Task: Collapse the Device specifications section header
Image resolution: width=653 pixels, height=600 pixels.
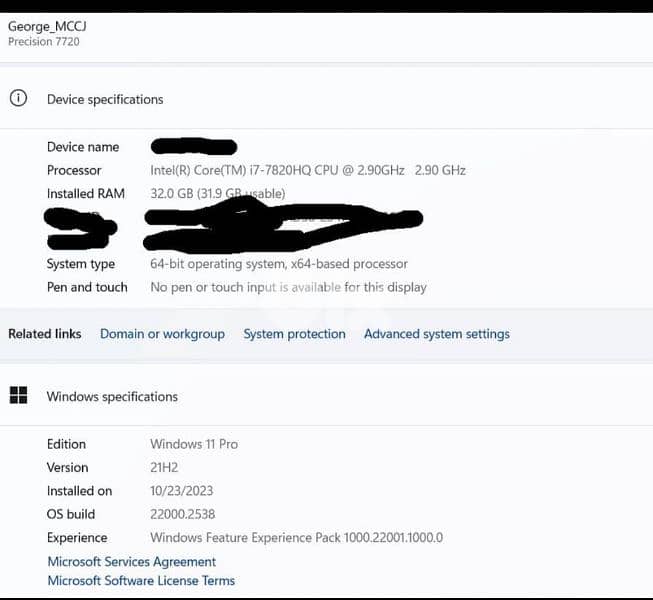Action: (x=326, y=99)
